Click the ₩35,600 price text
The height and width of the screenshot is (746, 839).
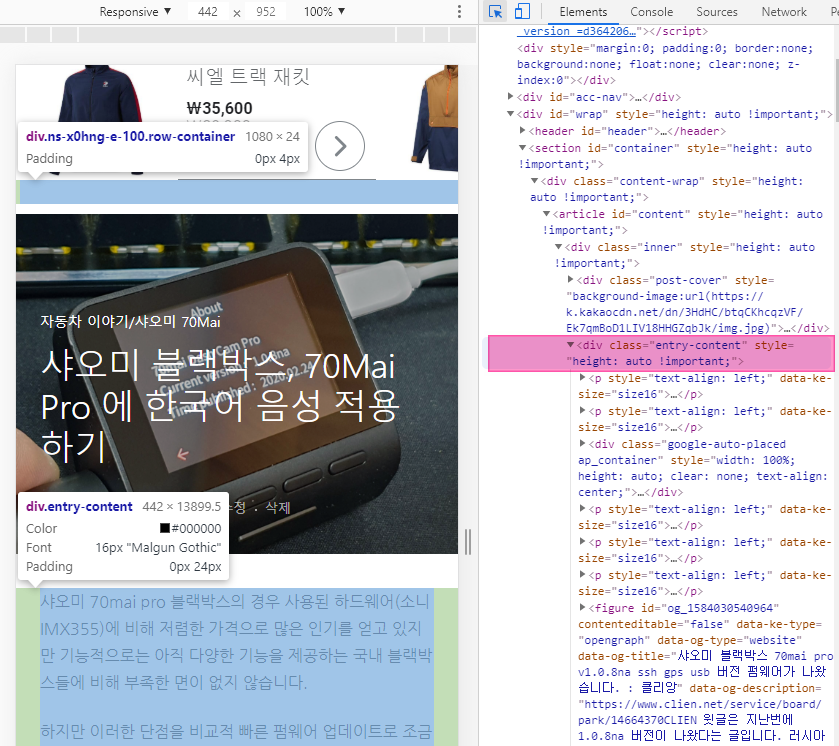coord(219,108)
